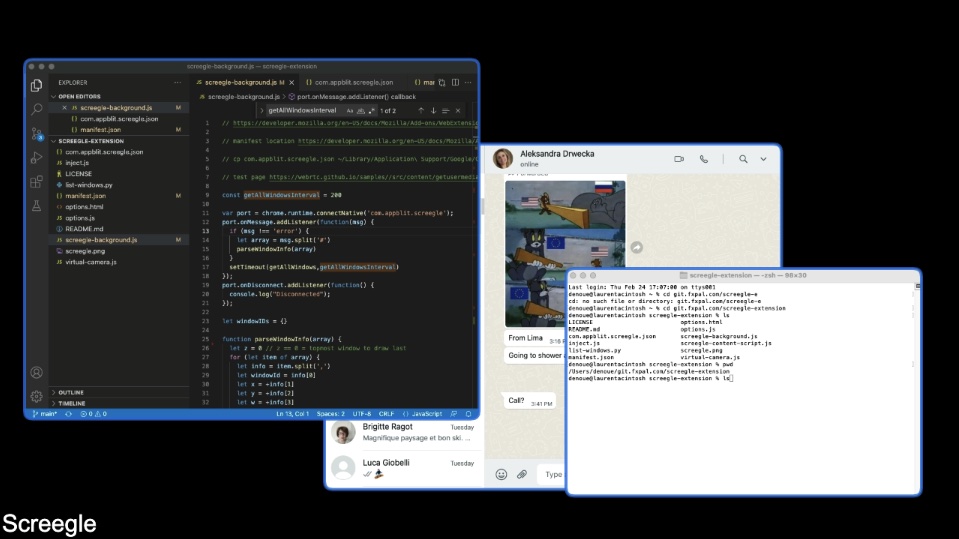Screen dimensions: 959x539
Task: Go to previous match in find widget
Action: click(421, 111)
